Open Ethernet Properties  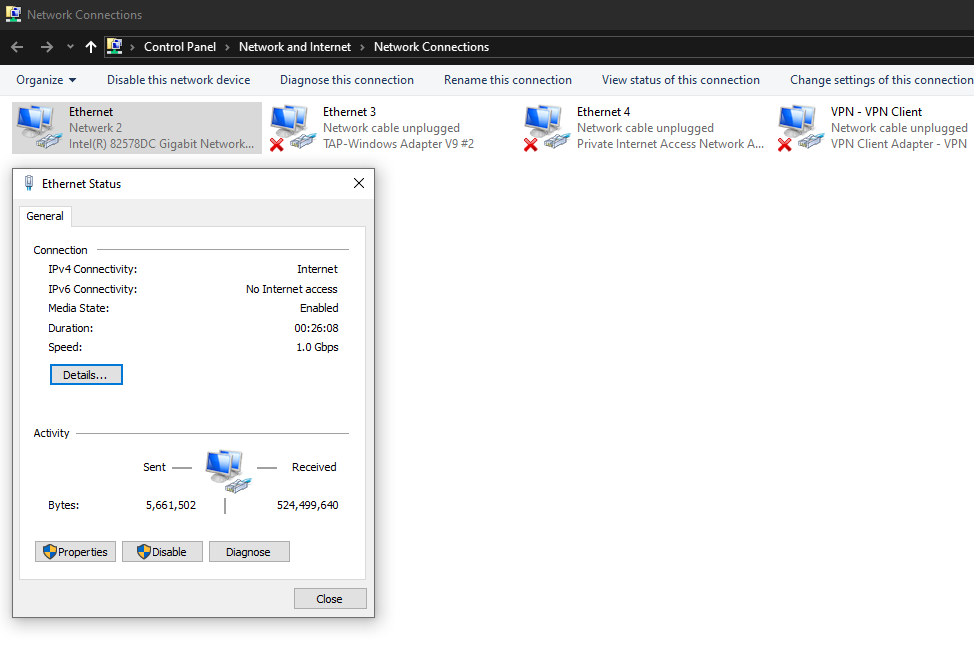[77, 552]
